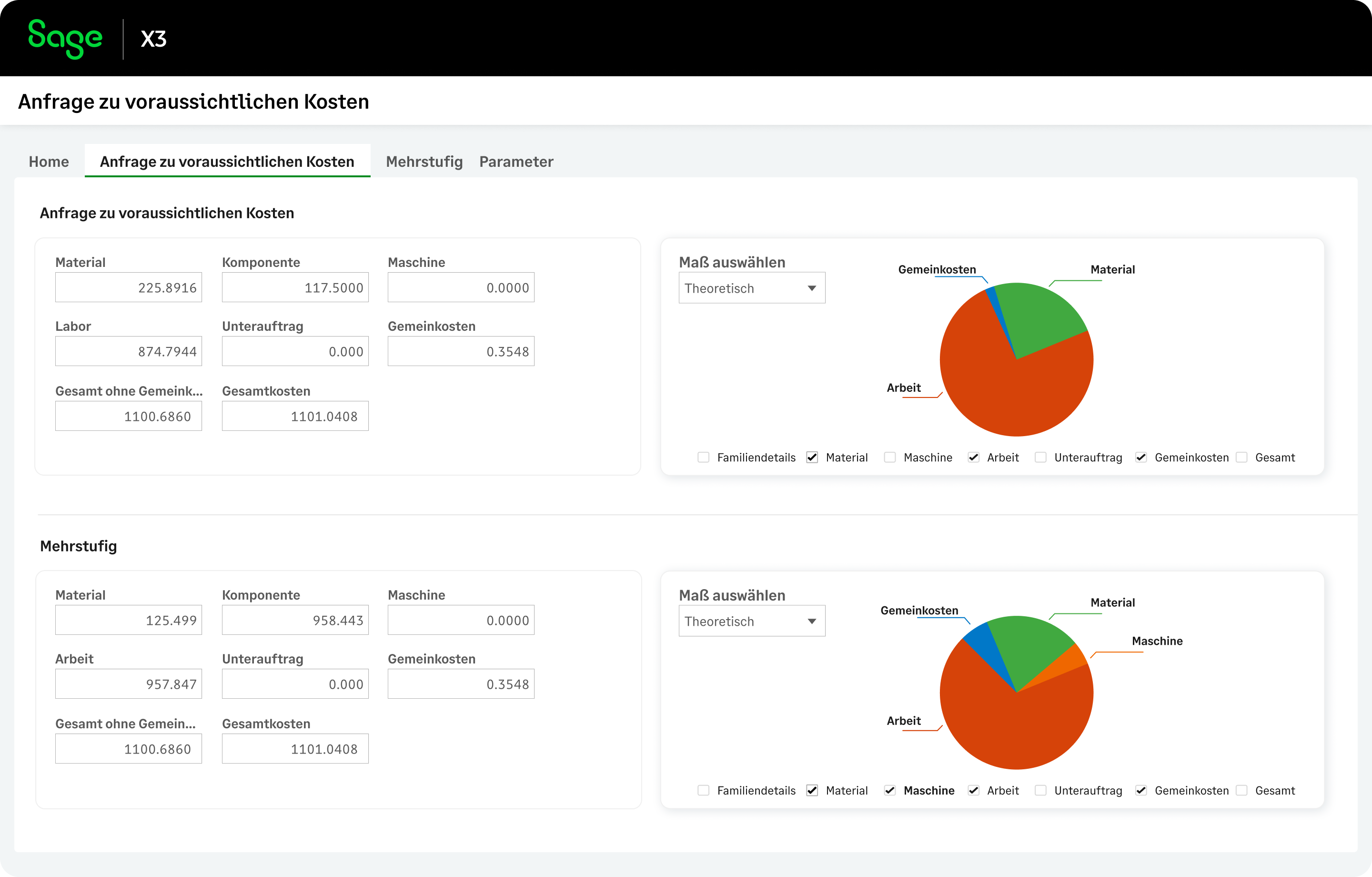Enable Familiendetails checkbox in top chart
Screen dimensions: 1372x877
703,457
